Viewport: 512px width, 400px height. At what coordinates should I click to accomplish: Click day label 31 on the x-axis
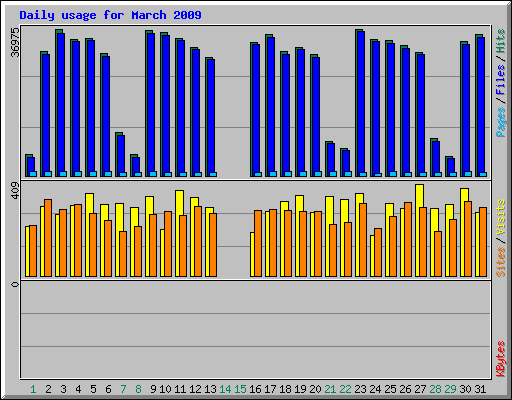[480, 389]
